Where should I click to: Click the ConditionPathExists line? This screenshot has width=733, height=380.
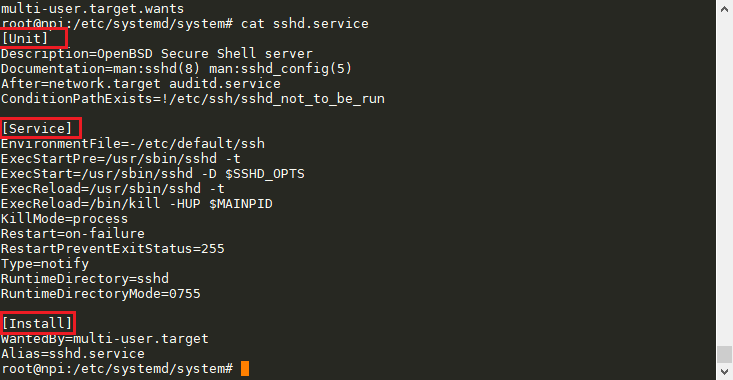point(193,99)
